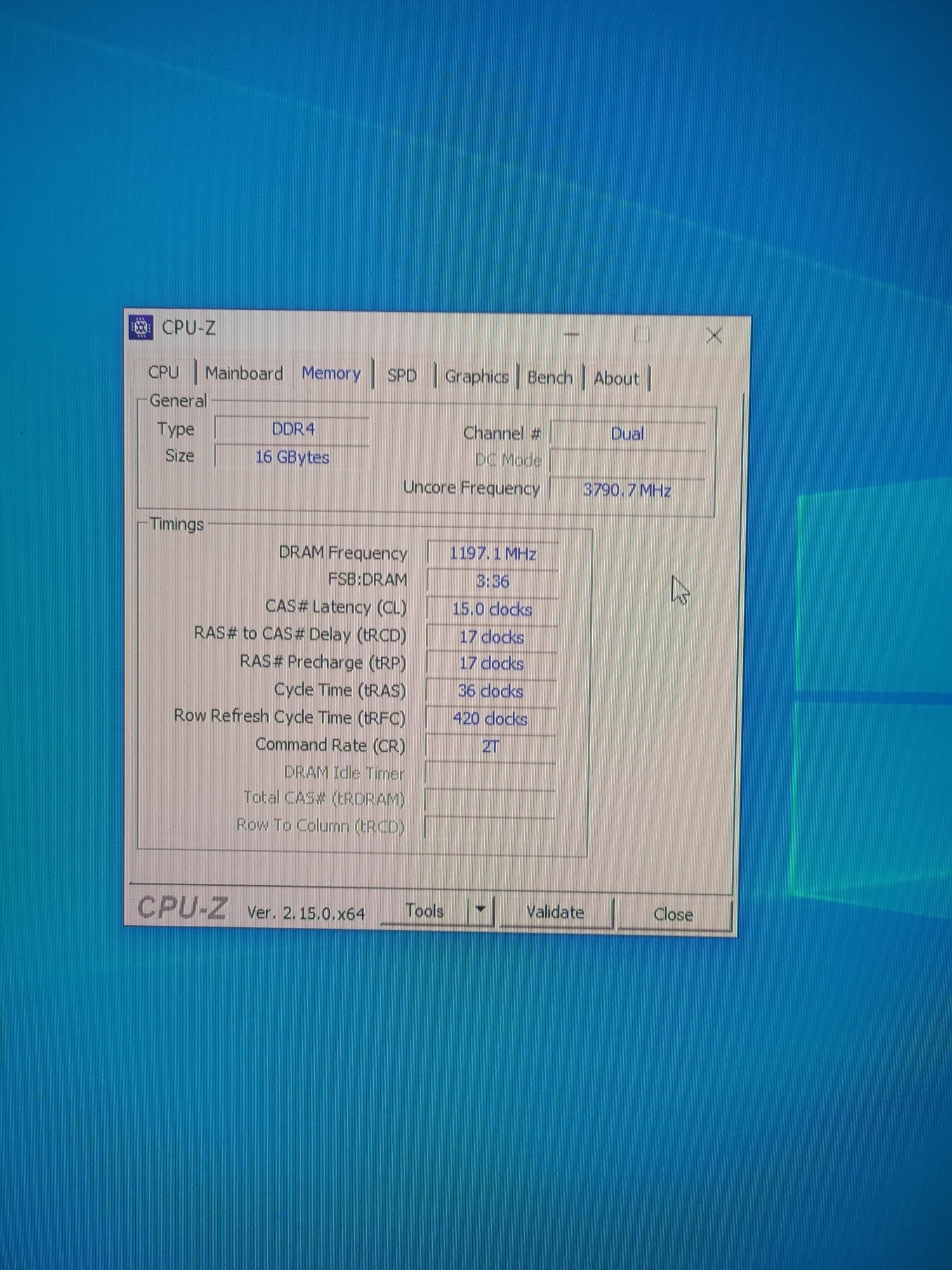Click the DDR4 memory type value
The height and width of the screenshot is (1270, 952).
(x=293, y=429)
